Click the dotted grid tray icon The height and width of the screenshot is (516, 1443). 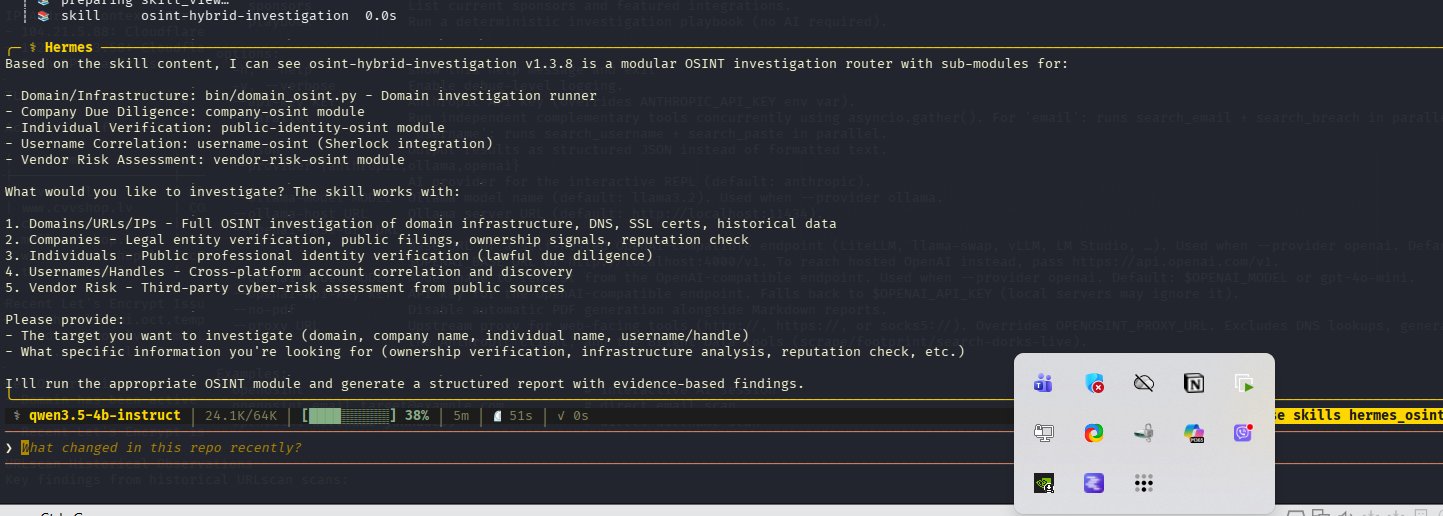(x=1144, y=484)
